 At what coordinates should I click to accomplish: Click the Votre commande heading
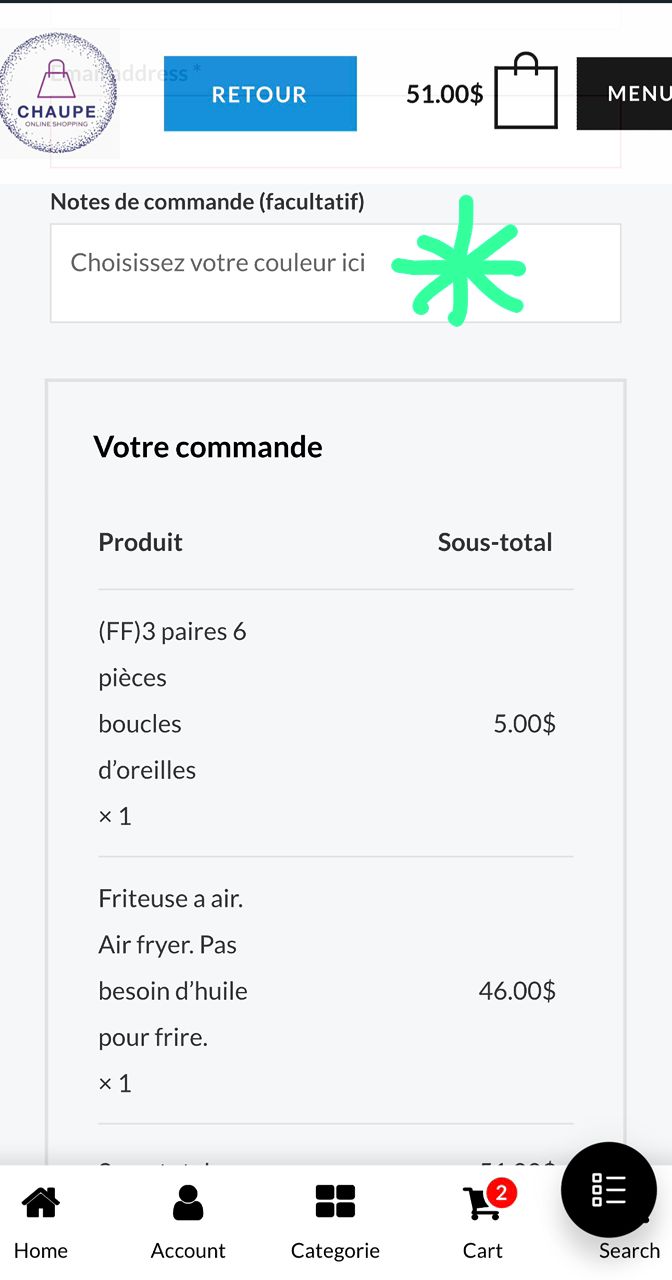pos(208,447)
